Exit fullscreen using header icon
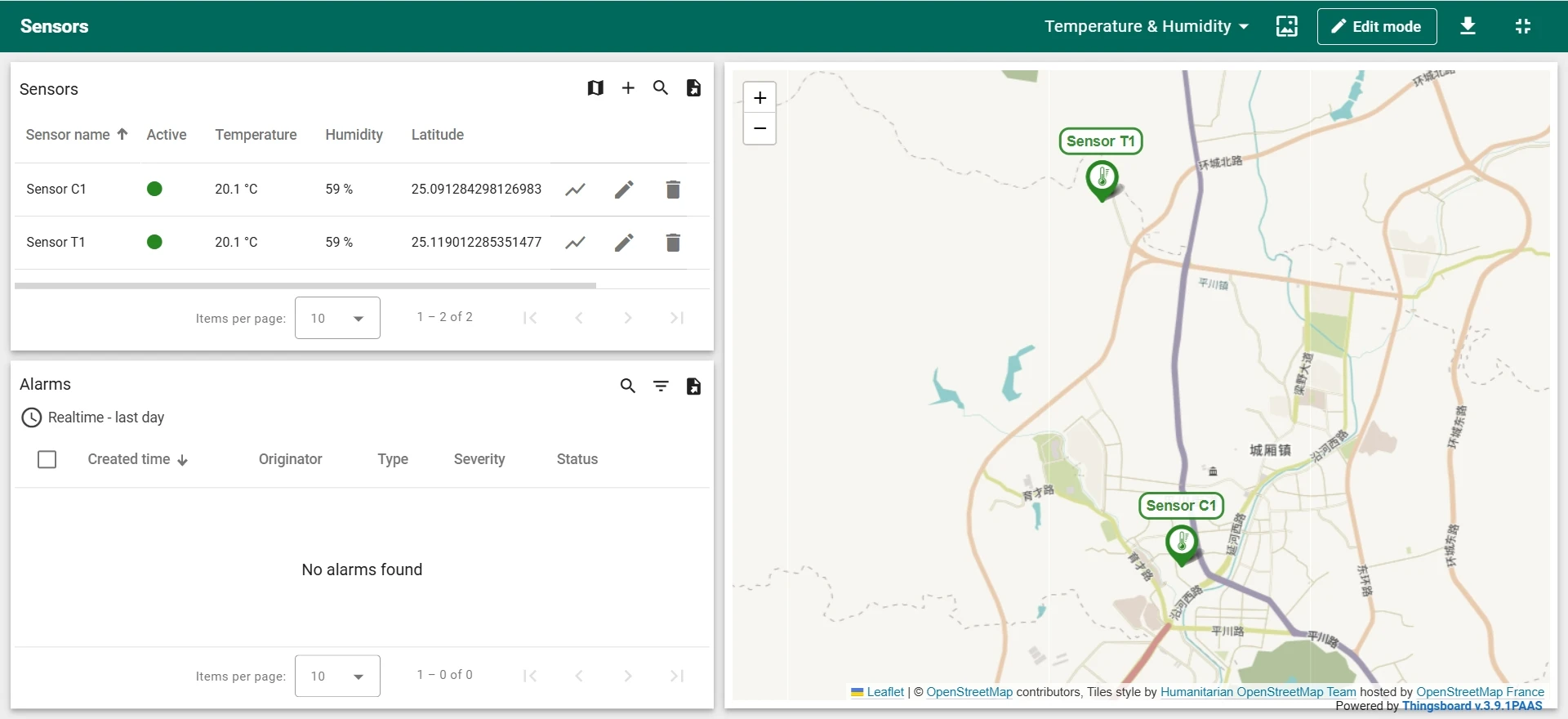 tap(1523, 26)
